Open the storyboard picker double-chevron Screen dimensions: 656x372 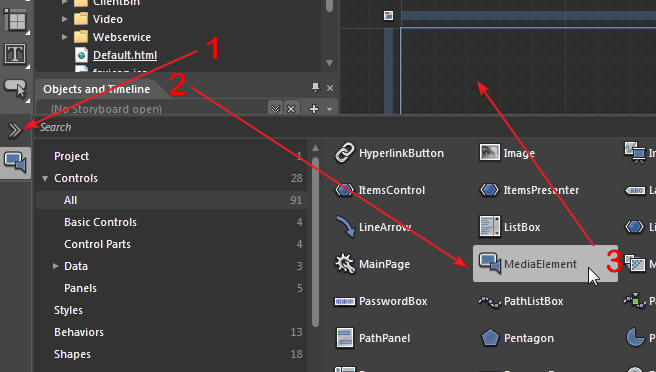275,109
